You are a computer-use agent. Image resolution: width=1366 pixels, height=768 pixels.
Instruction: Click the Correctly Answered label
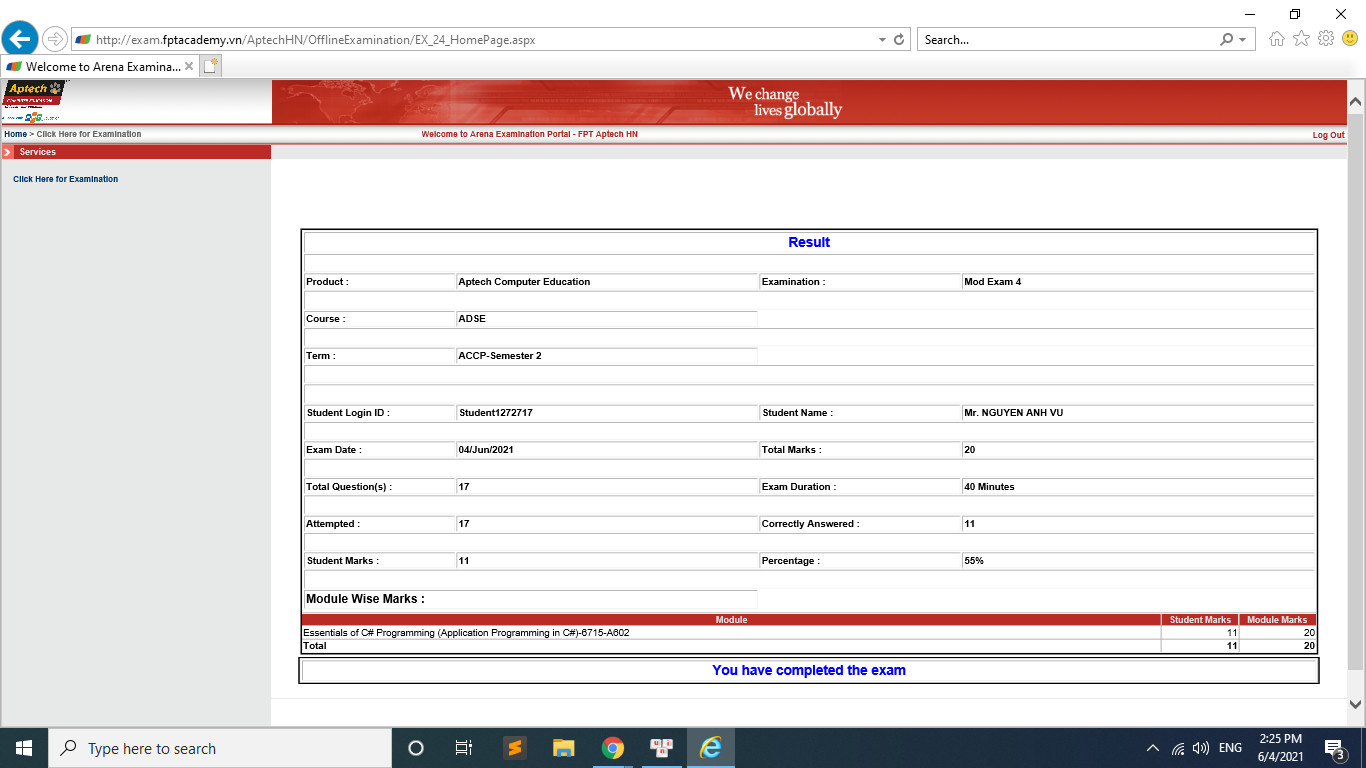(x=810, y=524)
